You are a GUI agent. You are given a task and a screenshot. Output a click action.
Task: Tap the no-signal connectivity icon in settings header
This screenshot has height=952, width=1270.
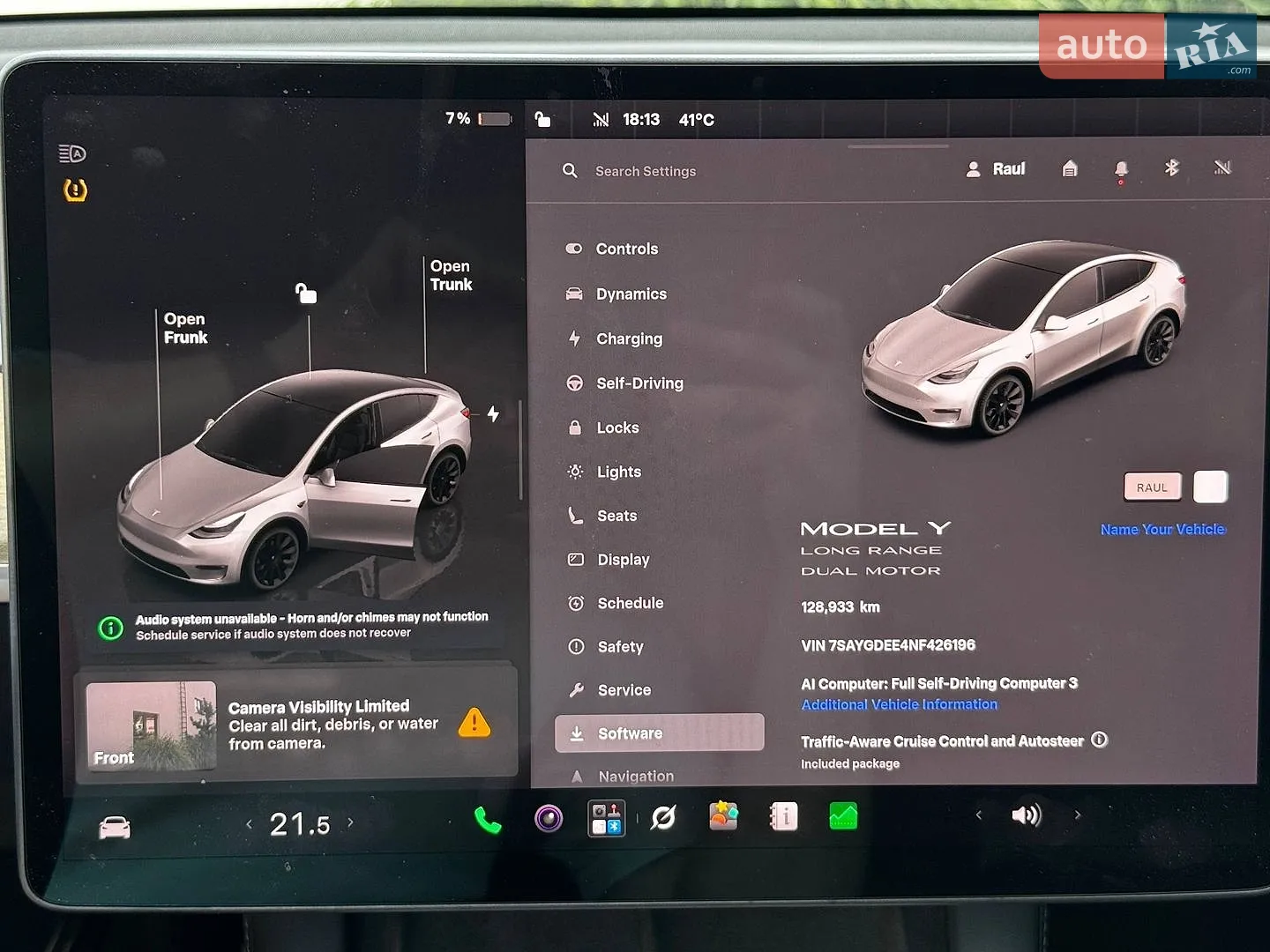(1222, 167)
